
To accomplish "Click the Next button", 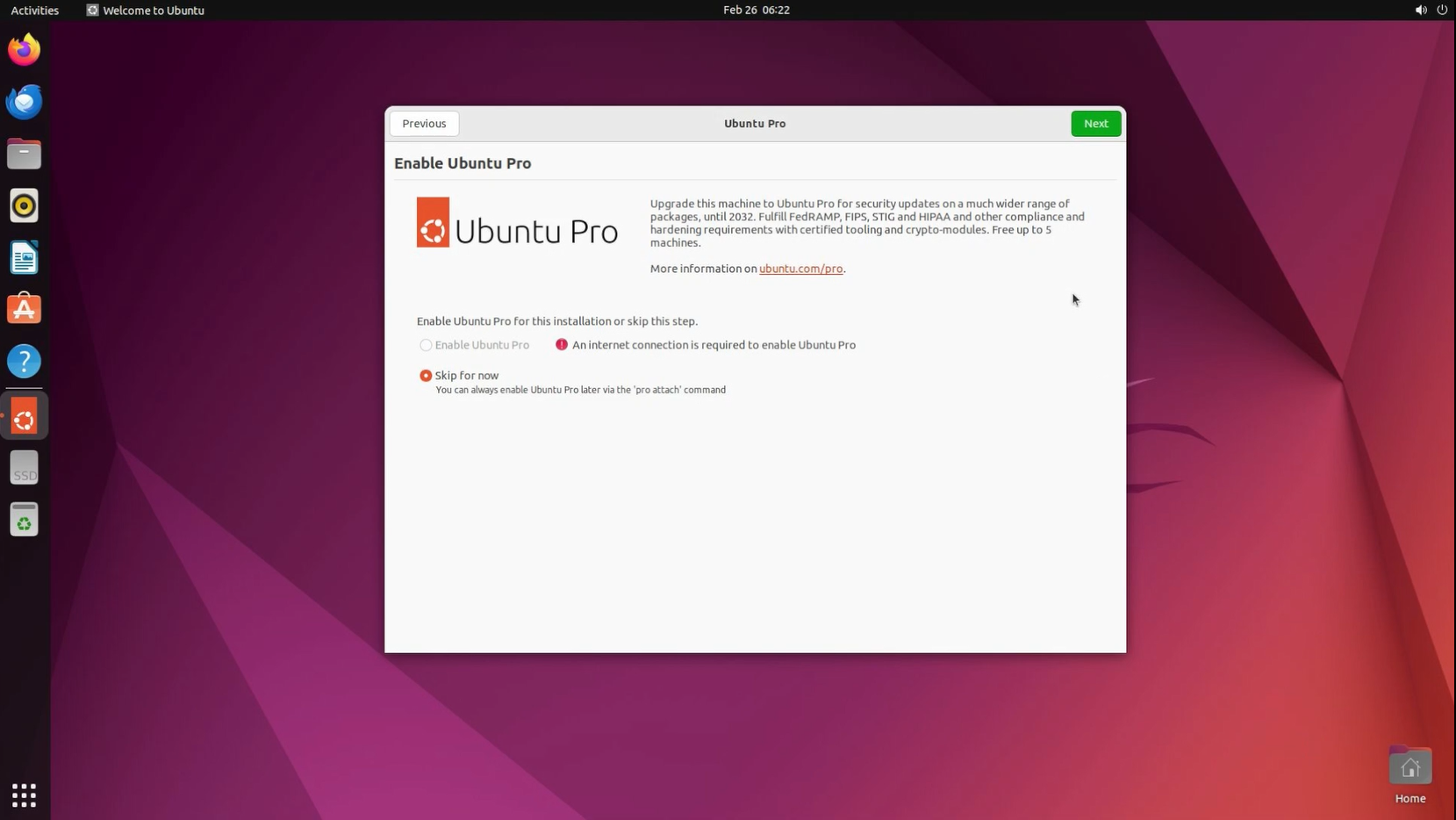I will (1095, 124).
